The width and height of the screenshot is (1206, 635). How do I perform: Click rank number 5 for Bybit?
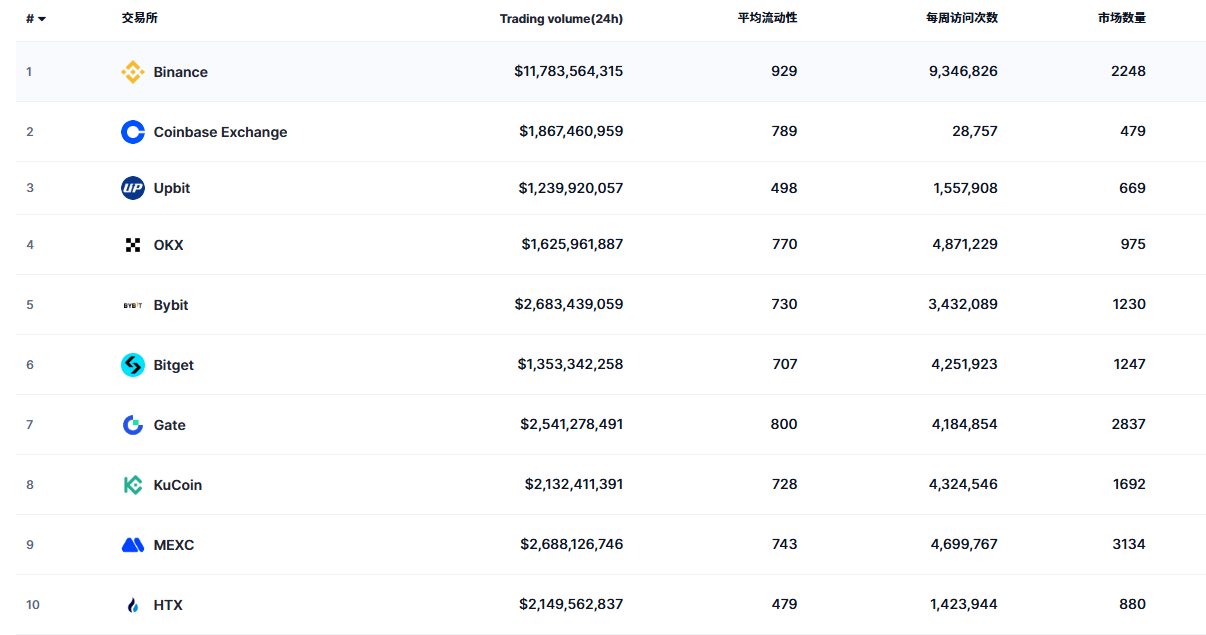(29, 304)
